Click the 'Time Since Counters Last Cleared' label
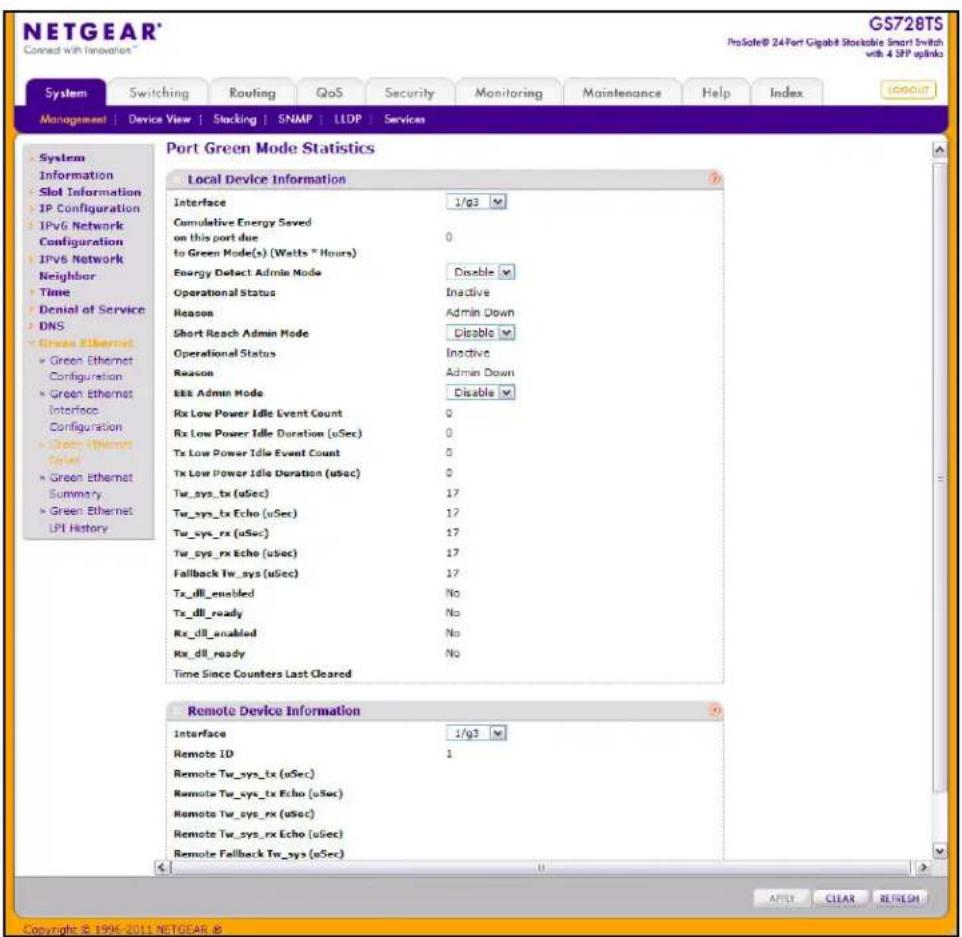Image resolution: width=962 pixels, height=937 pixels. tap(263, 674)
